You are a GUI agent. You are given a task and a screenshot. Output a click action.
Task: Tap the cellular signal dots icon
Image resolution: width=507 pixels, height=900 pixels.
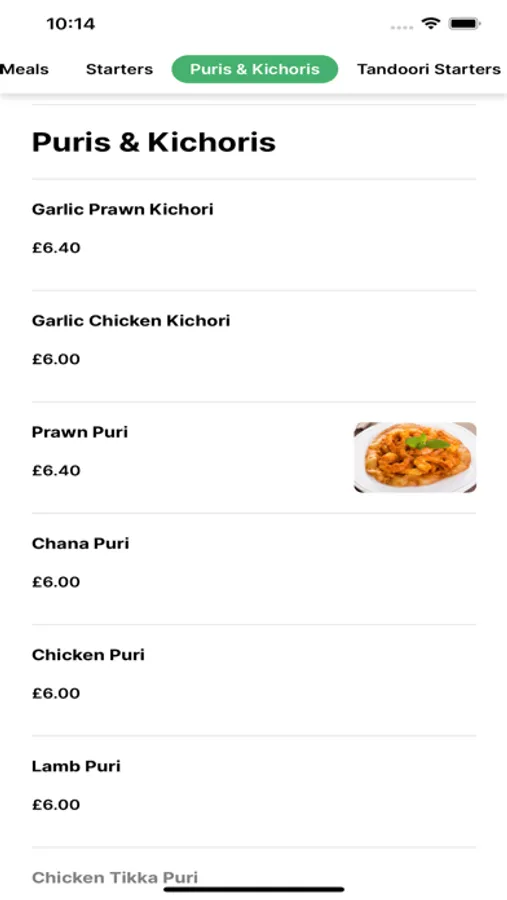coord(402,27)
